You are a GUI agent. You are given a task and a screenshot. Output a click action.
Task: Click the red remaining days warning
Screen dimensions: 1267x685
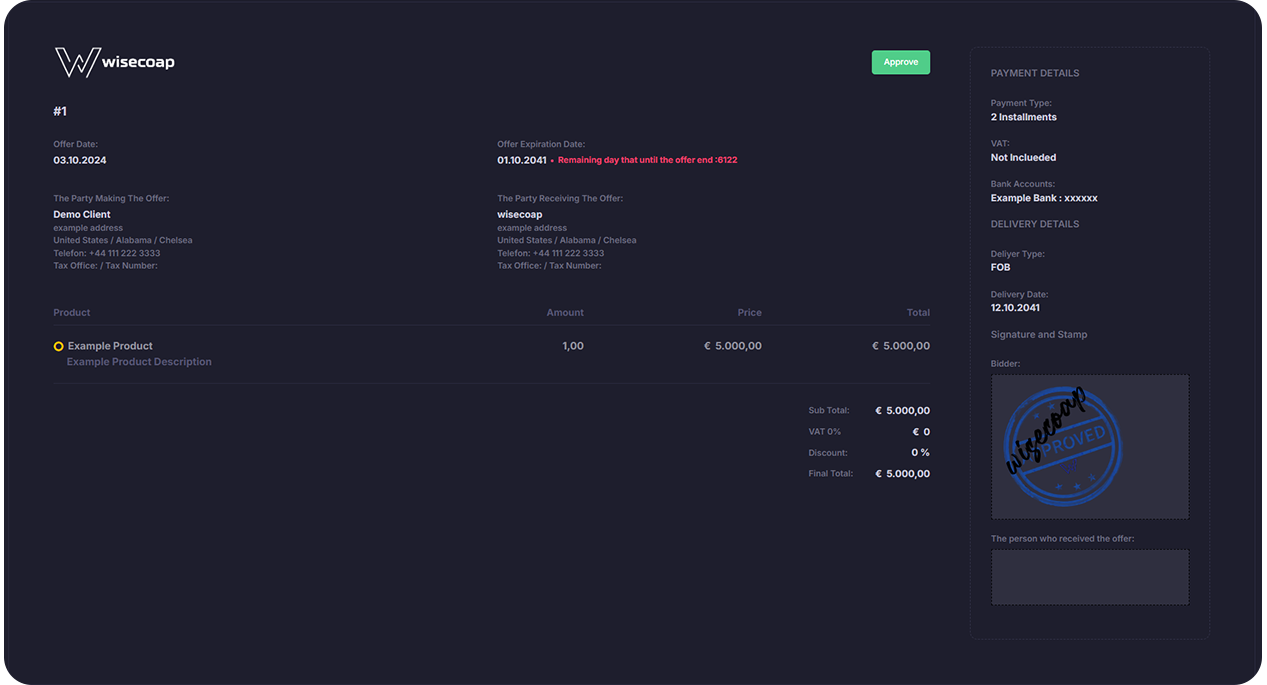[x=647, y=160]
